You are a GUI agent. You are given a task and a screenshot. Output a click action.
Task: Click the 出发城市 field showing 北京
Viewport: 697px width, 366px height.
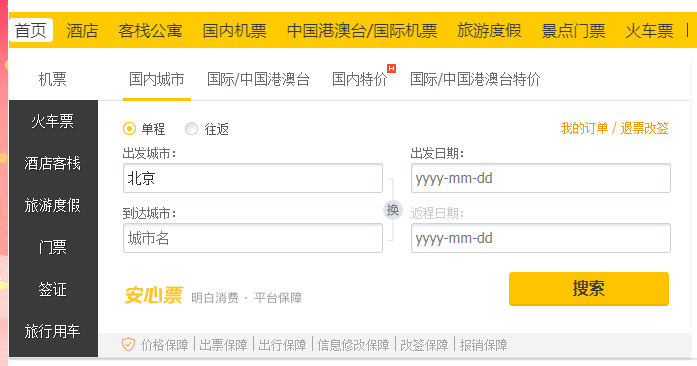(253, 178)
